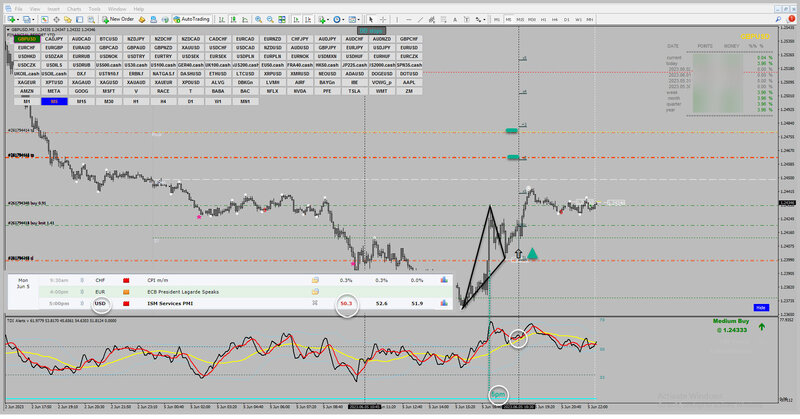Click the zoom out magnifier icon
This screenshot has width=800, height=419.
point(270,19)
